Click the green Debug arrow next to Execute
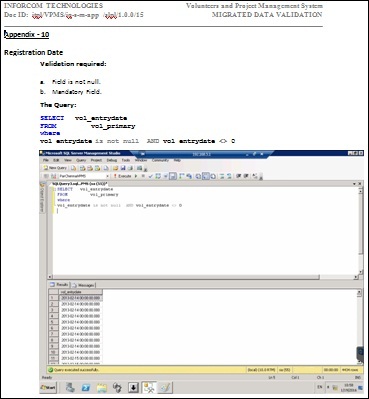 coord(136,176)
